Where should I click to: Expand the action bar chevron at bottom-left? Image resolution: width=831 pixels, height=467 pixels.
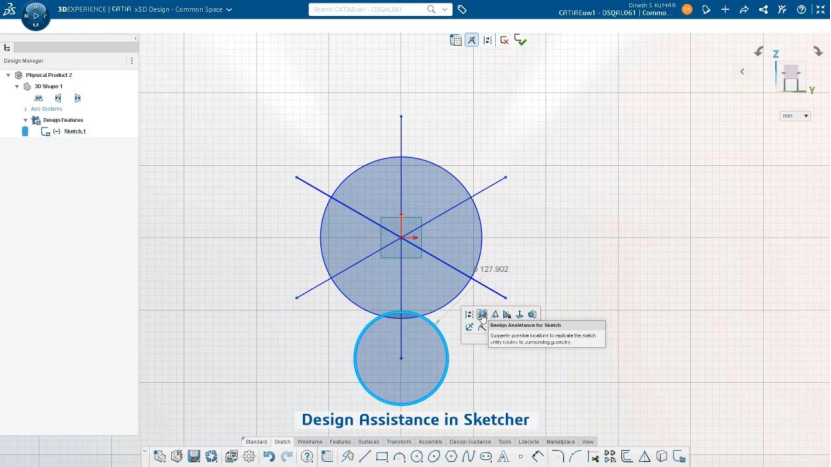pos(144,451)
